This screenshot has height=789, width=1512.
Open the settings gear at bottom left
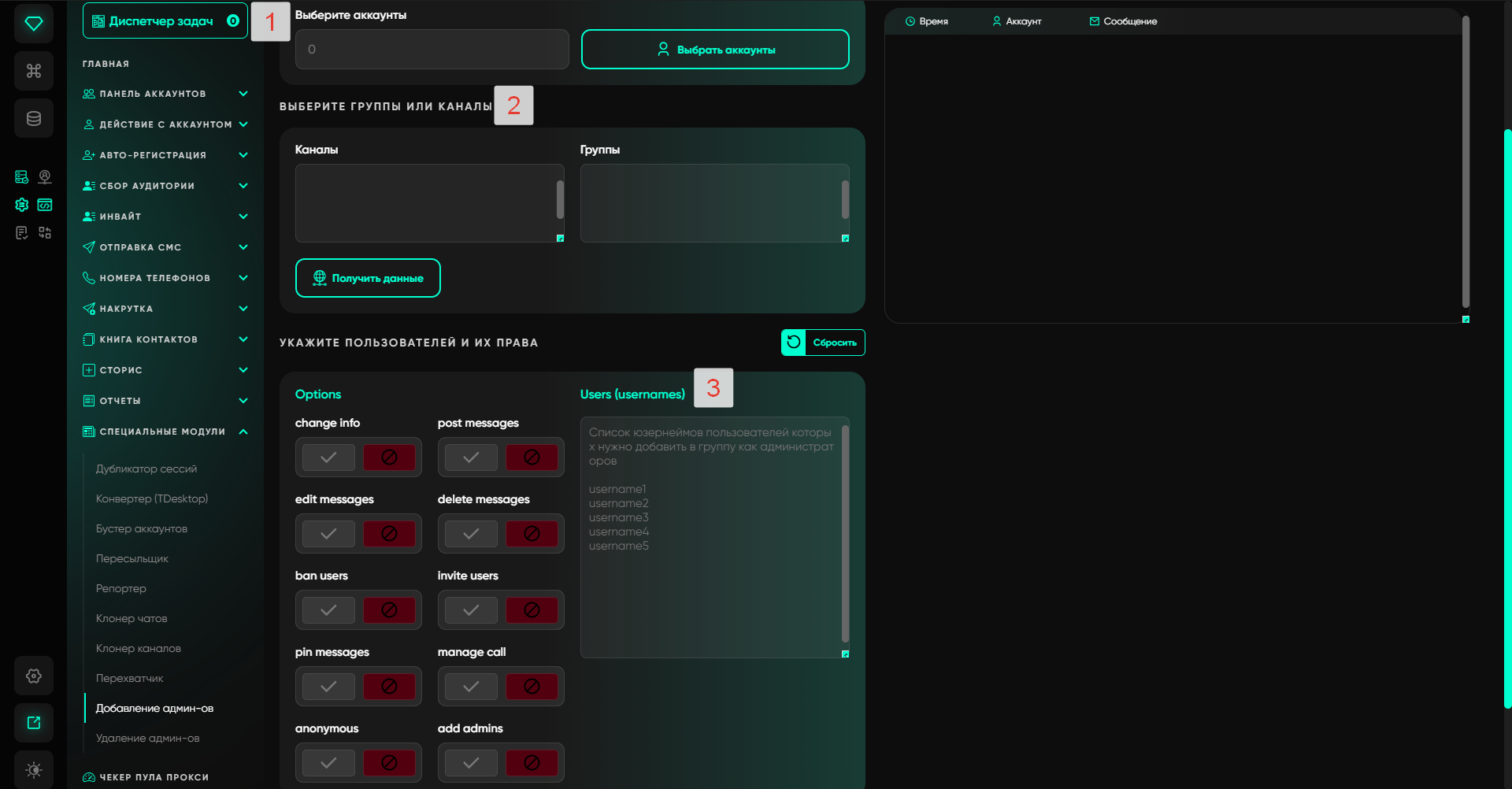point(34,676)
